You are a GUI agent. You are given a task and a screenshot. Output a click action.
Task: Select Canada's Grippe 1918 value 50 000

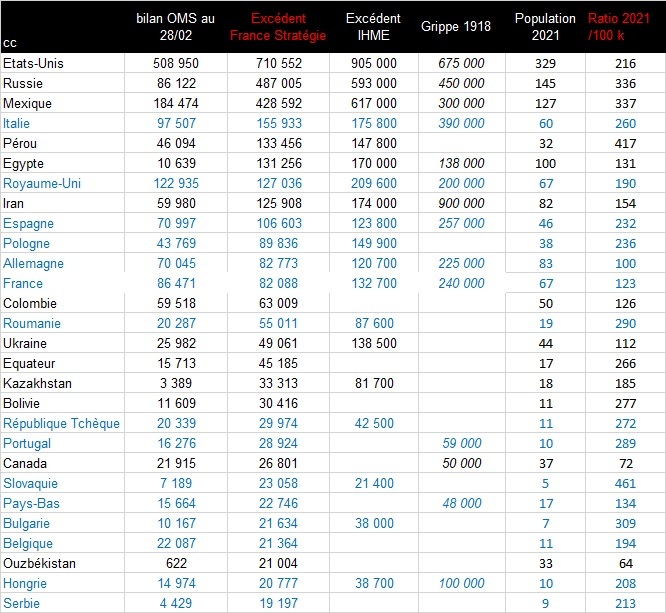coord(464,463)
